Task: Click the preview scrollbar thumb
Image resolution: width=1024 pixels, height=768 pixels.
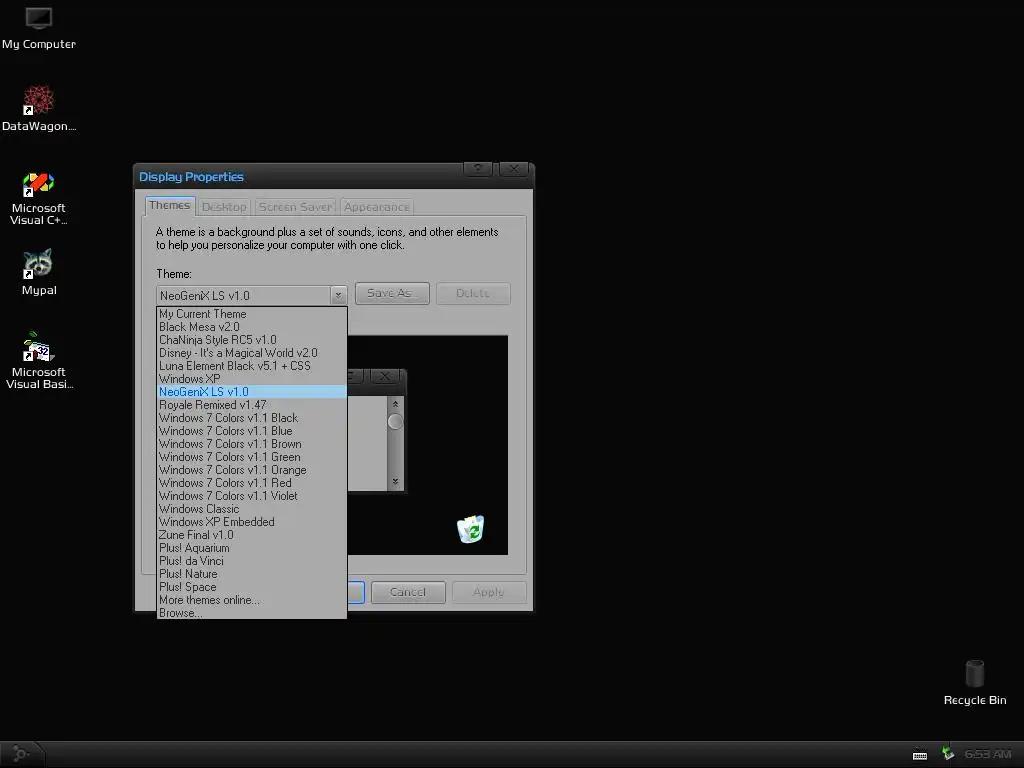Action: (395, 422)
